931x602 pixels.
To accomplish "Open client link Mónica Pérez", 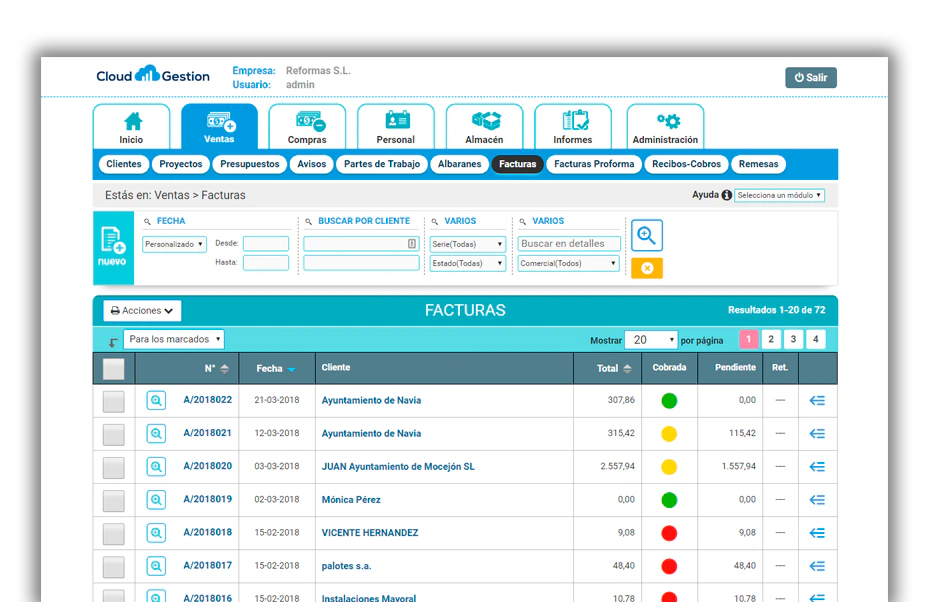I will pos(351,500).
